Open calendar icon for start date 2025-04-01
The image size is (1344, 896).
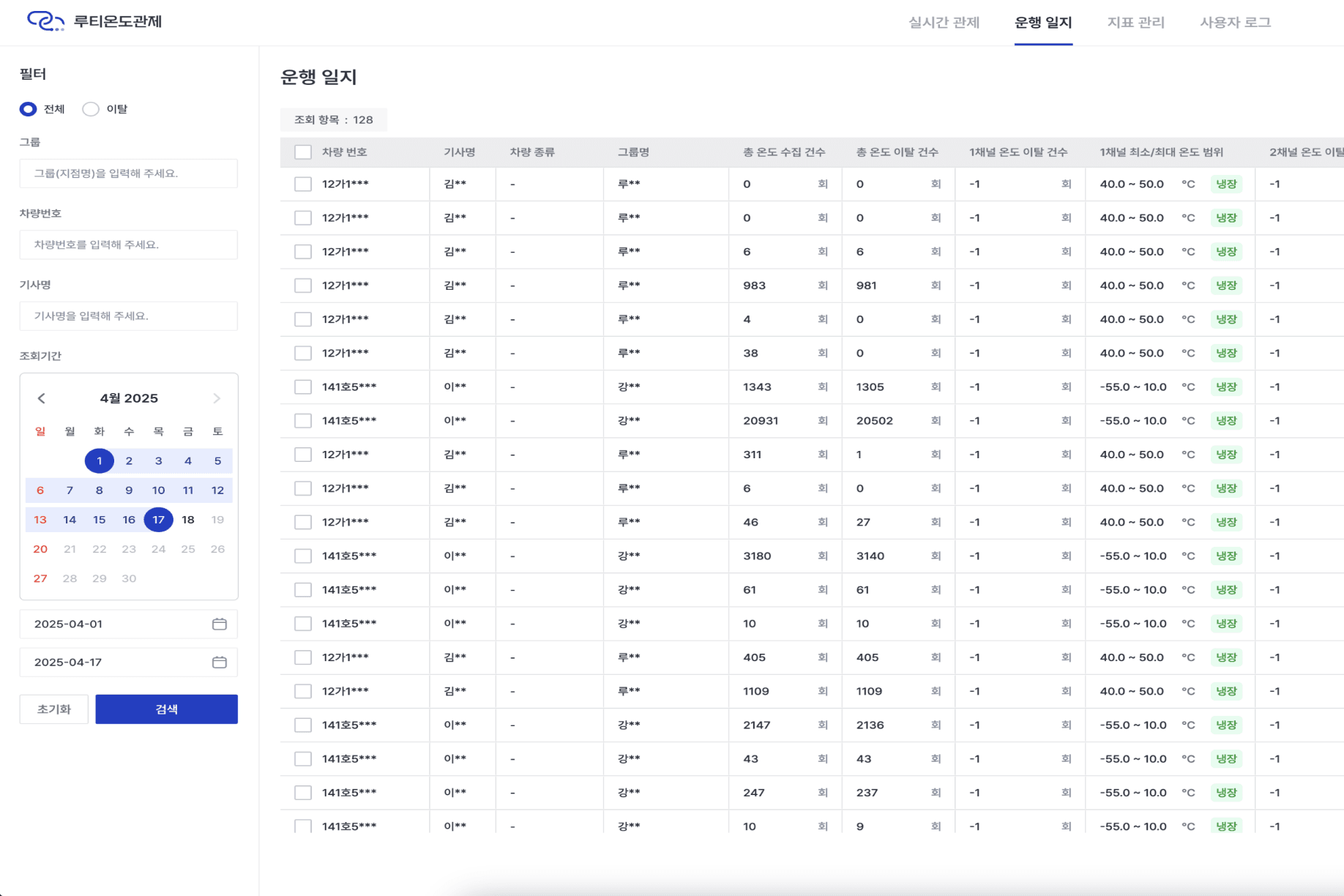pyautogui.click(x=220, y=624)
